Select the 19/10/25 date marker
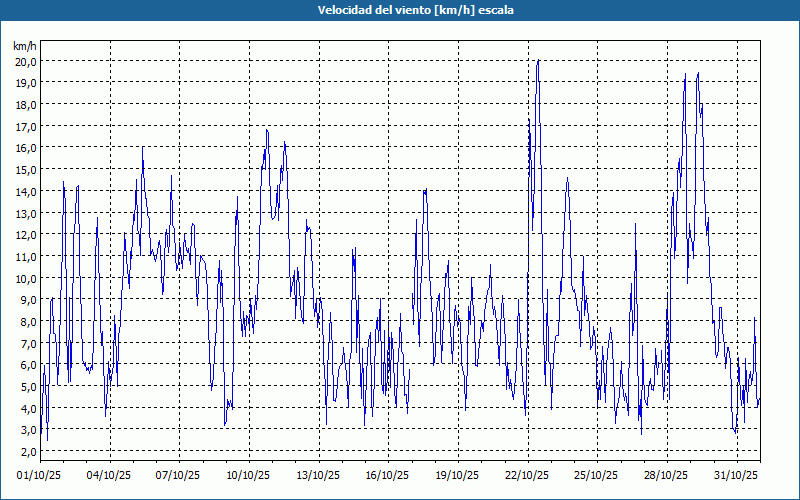Screen dimensions: 800x500 tap(455, 475)
